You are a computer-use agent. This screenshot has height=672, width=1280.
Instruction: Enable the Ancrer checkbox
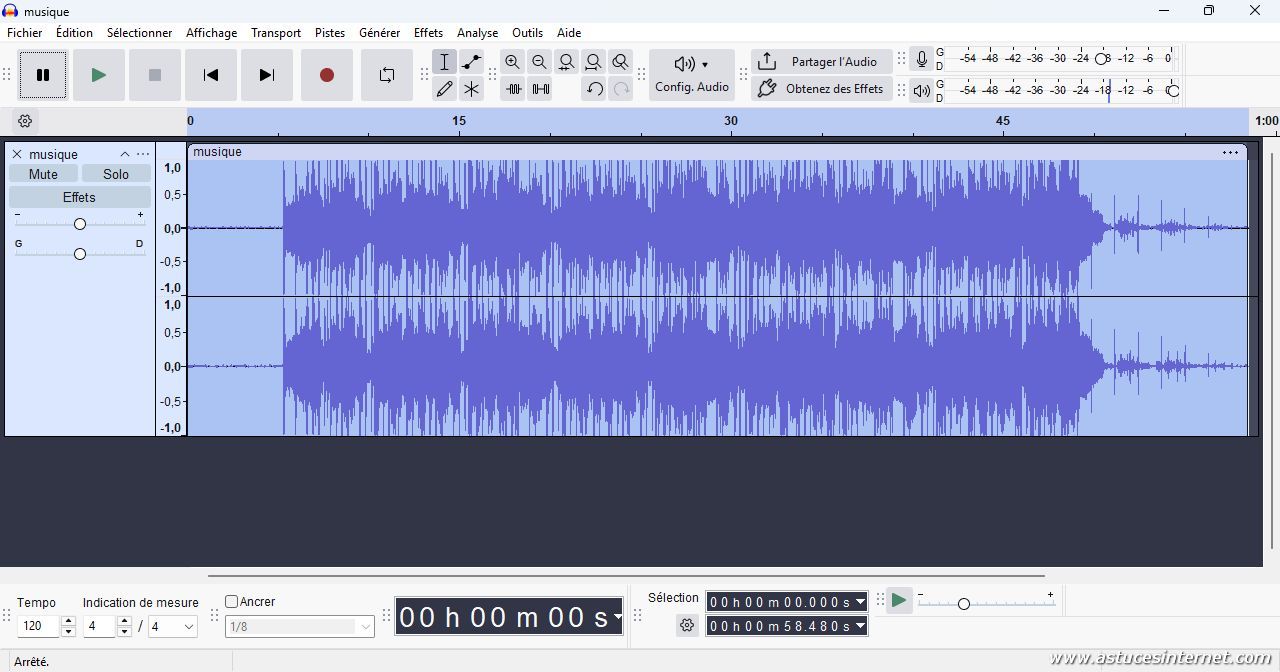click(x=232, y=602)
